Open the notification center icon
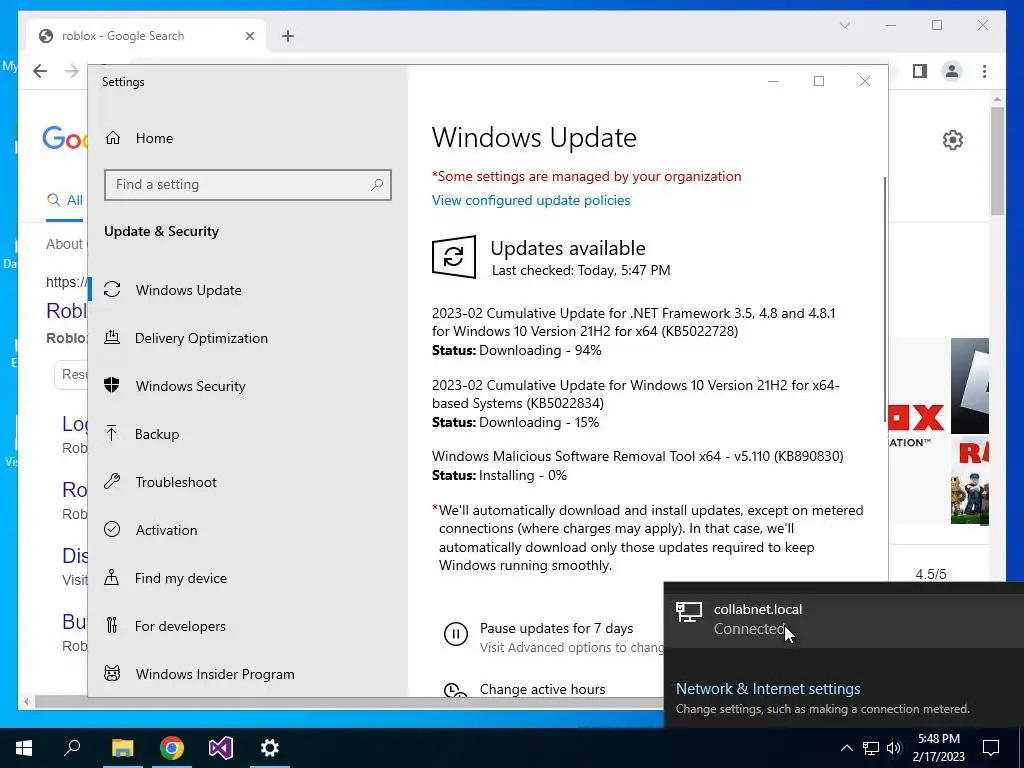The image size is (1024, 768). point(991,748)
